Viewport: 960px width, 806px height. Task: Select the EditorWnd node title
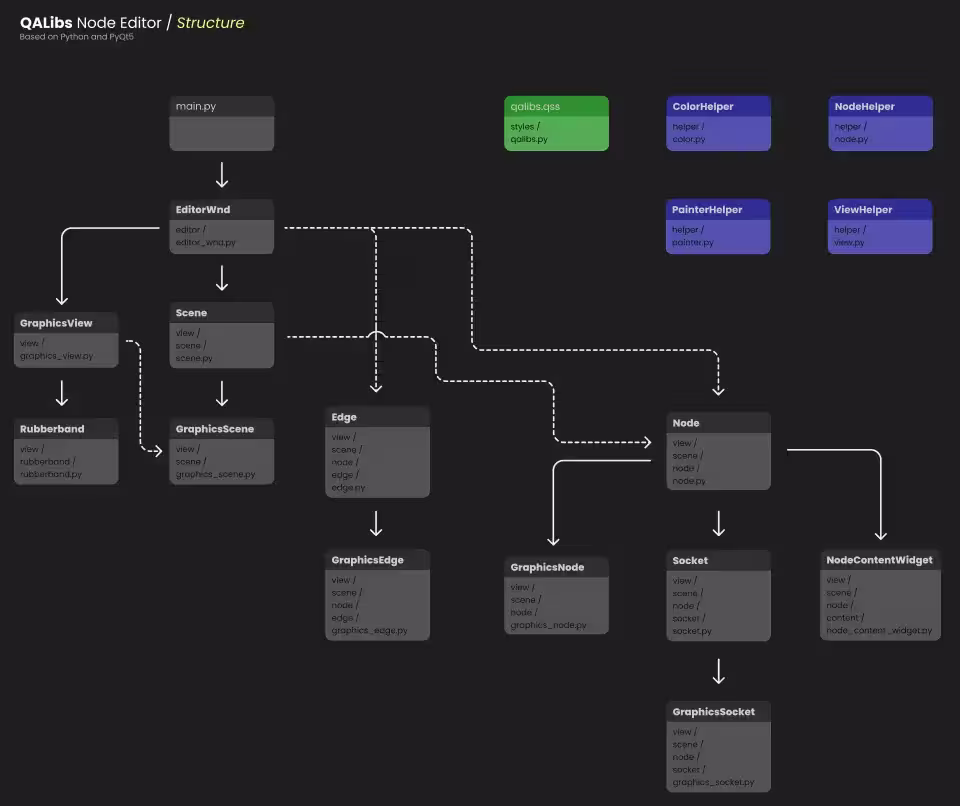pyautogui.click(x=203, y=209)
